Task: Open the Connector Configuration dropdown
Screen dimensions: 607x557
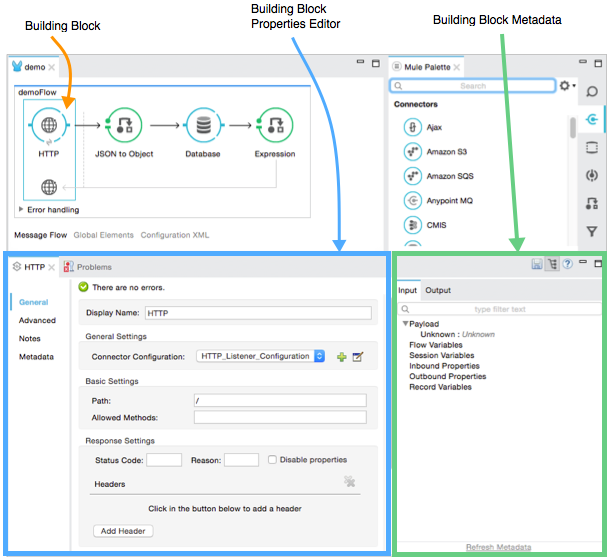Action: point(319,356)
